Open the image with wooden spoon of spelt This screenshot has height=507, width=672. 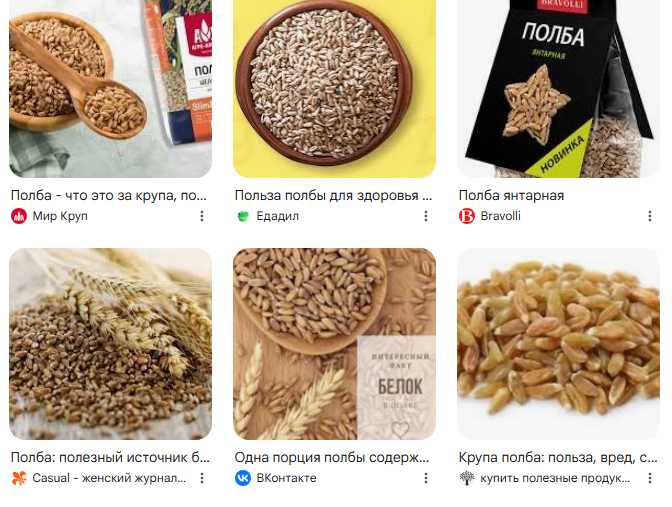[x=111, y=89]
